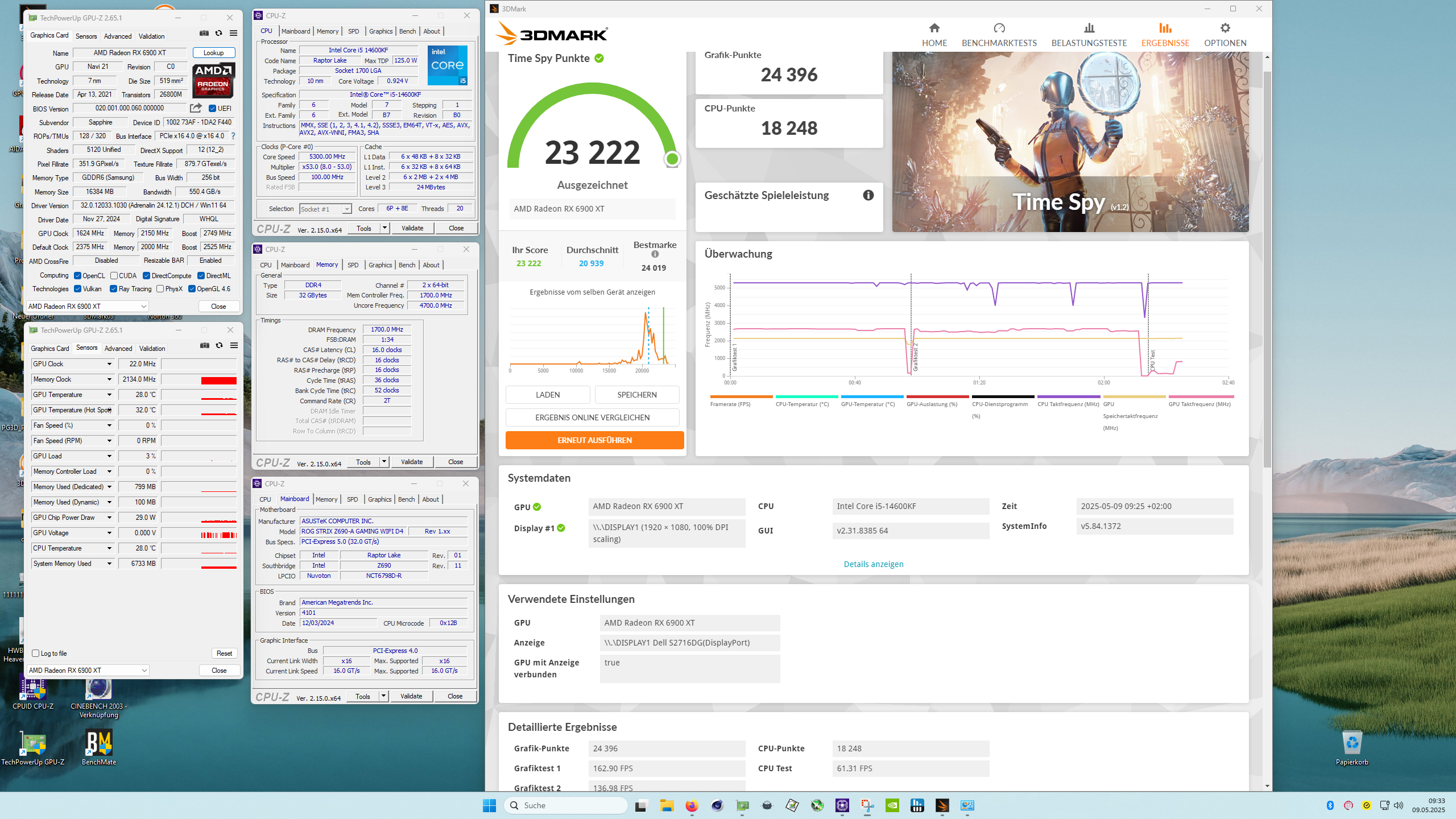Image resolution: width=1456 pixels, height=819 pixels.
Task: Open BenchMate desktop shortcut
Action: 99,748
